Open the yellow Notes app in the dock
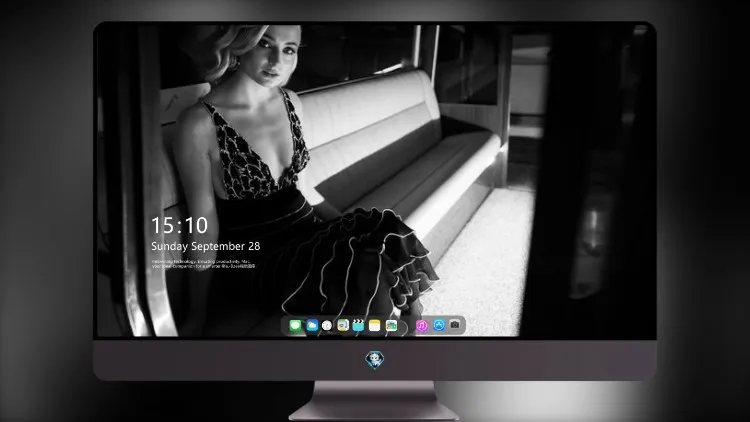Screen dimensions: 750x422 point(375,325)
